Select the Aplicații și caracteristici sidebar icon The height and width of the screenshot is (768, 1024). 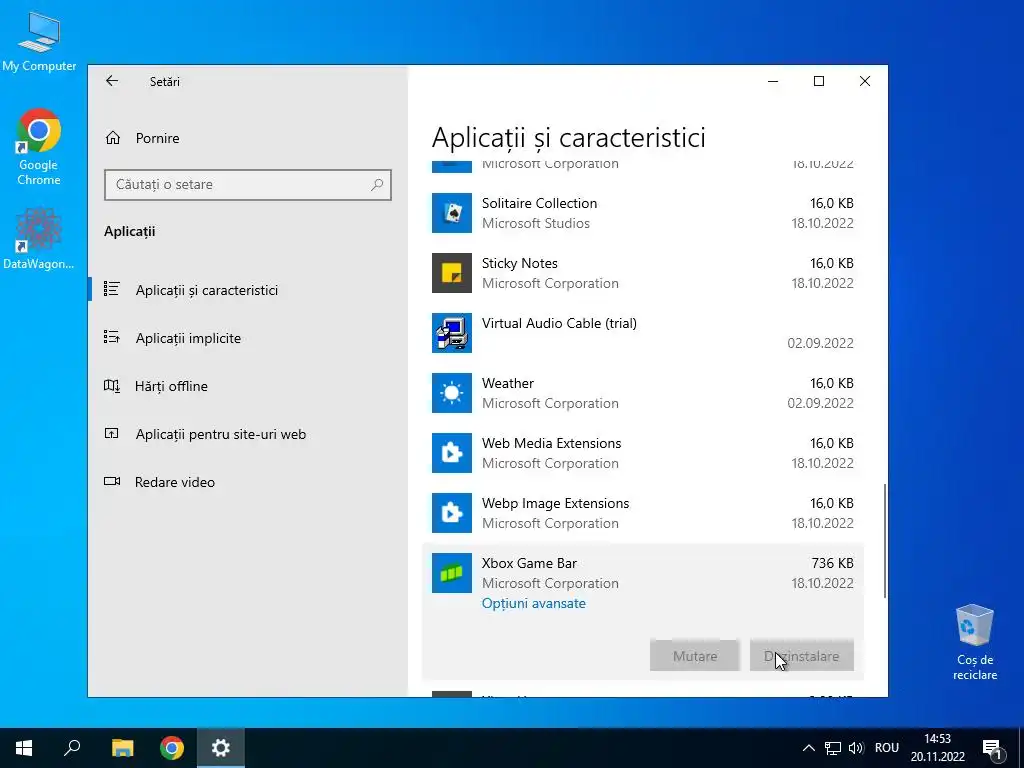click(112, 289)
